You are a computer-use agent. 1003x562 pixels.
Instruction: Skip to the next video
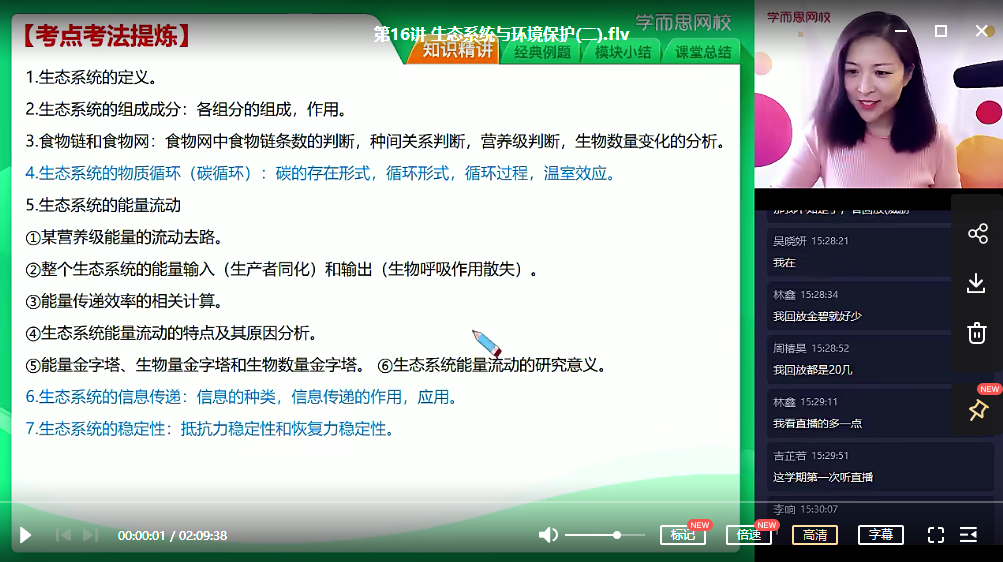point(90,535)
